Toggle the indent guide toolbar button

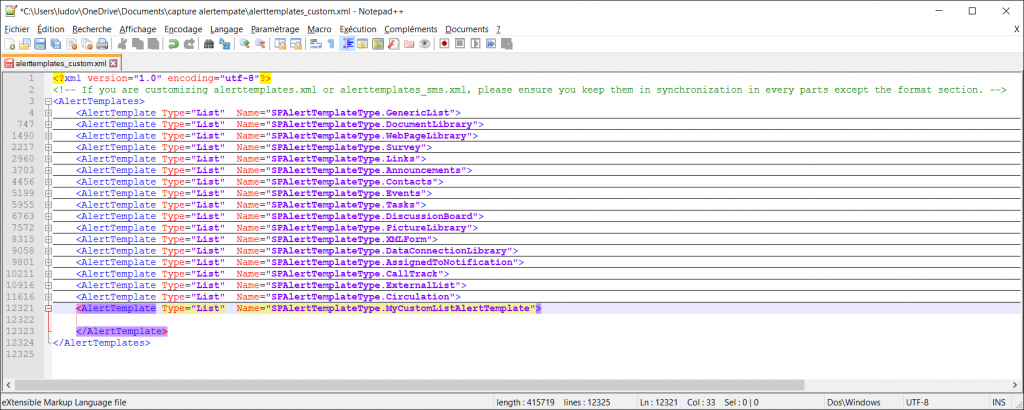coord(347,44)
